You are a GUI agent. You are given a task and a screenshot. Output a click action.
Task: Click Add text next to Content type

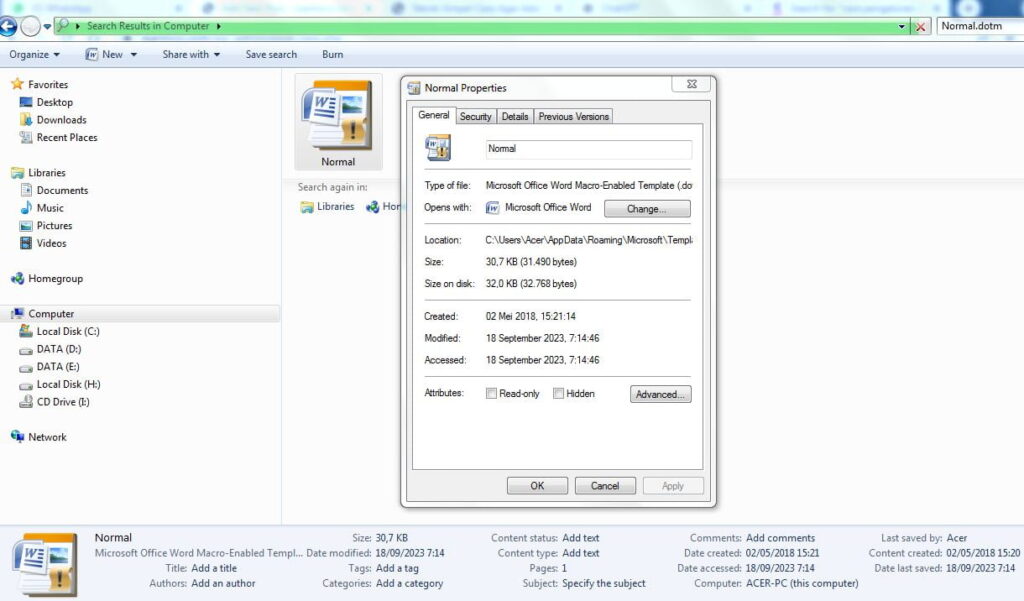coord(581,553)
